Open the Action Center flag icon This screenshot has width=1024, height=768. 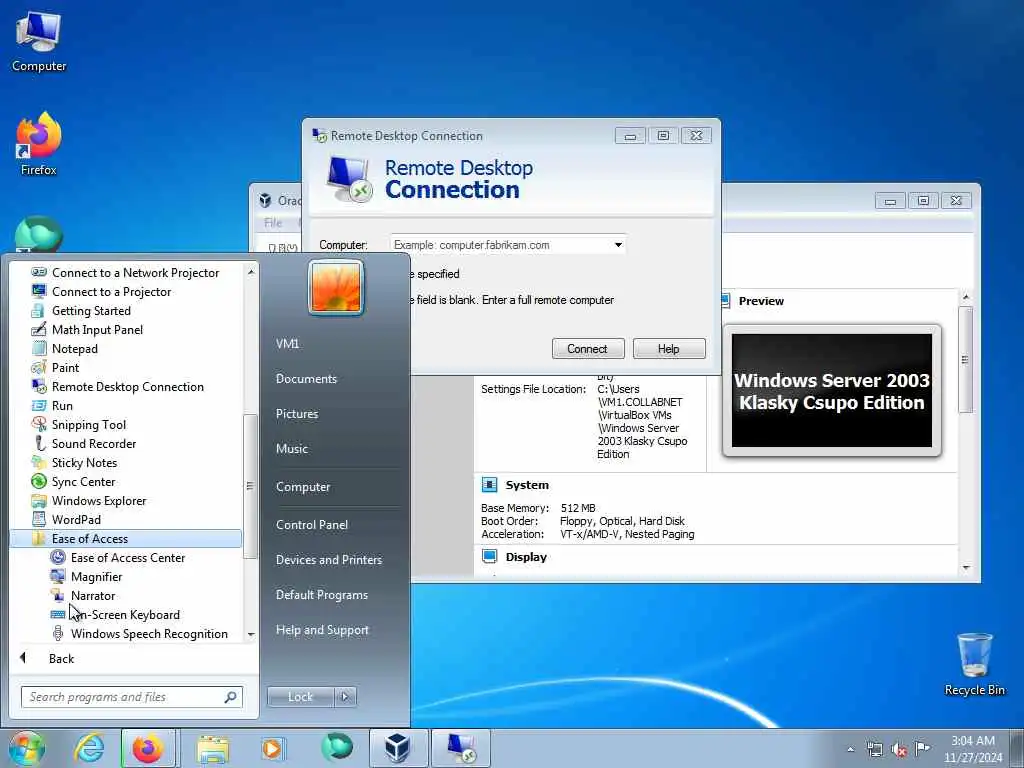[922, 749]
